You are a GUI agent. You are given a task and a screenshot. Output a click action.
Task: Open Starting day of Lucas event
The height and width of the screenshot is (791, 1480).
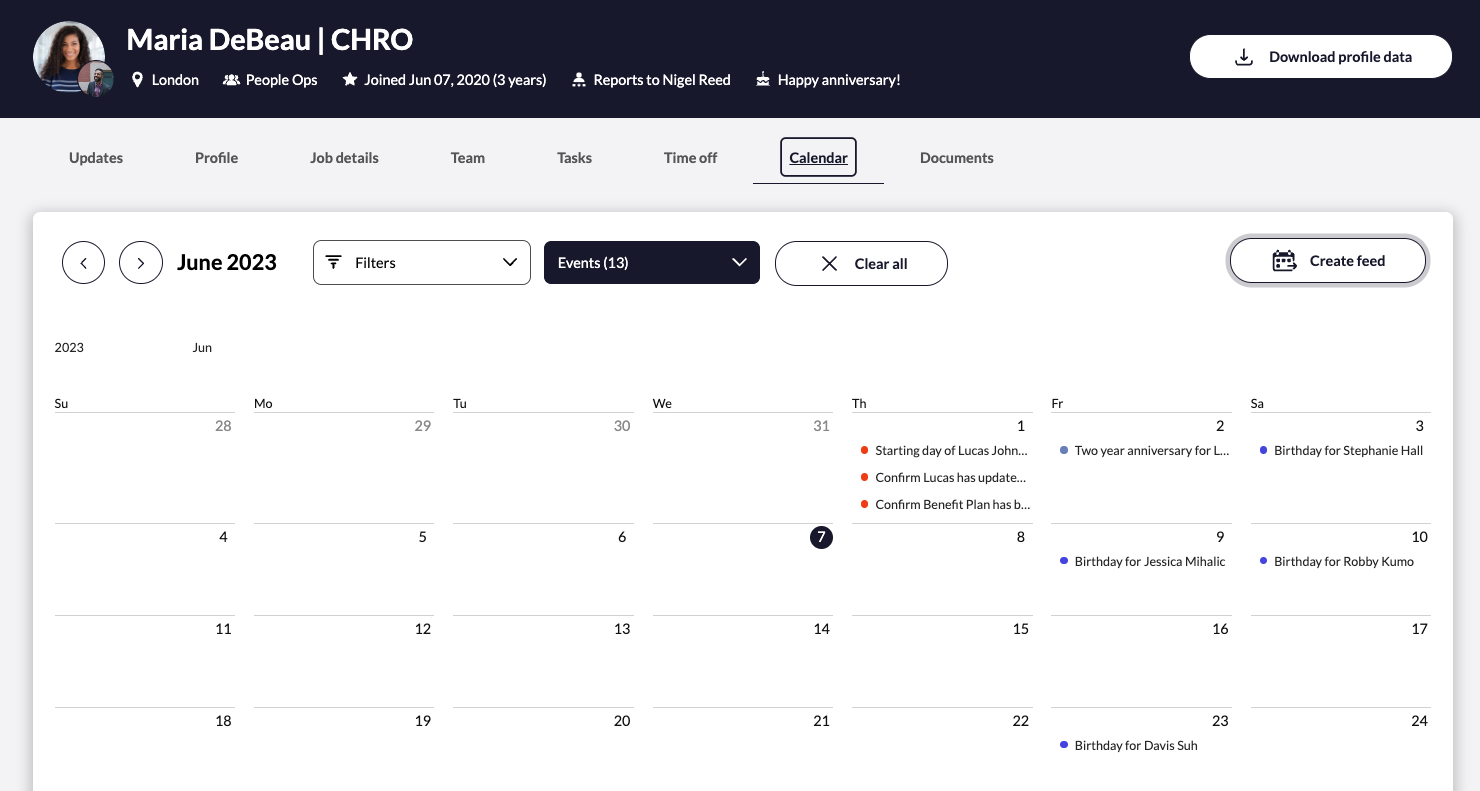pos(950,451)
